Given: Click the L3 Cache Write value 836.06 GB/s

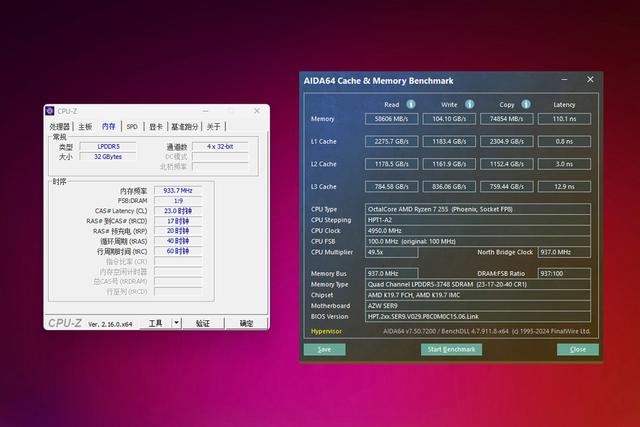Looking at the screenshot, I should point(449,187).
